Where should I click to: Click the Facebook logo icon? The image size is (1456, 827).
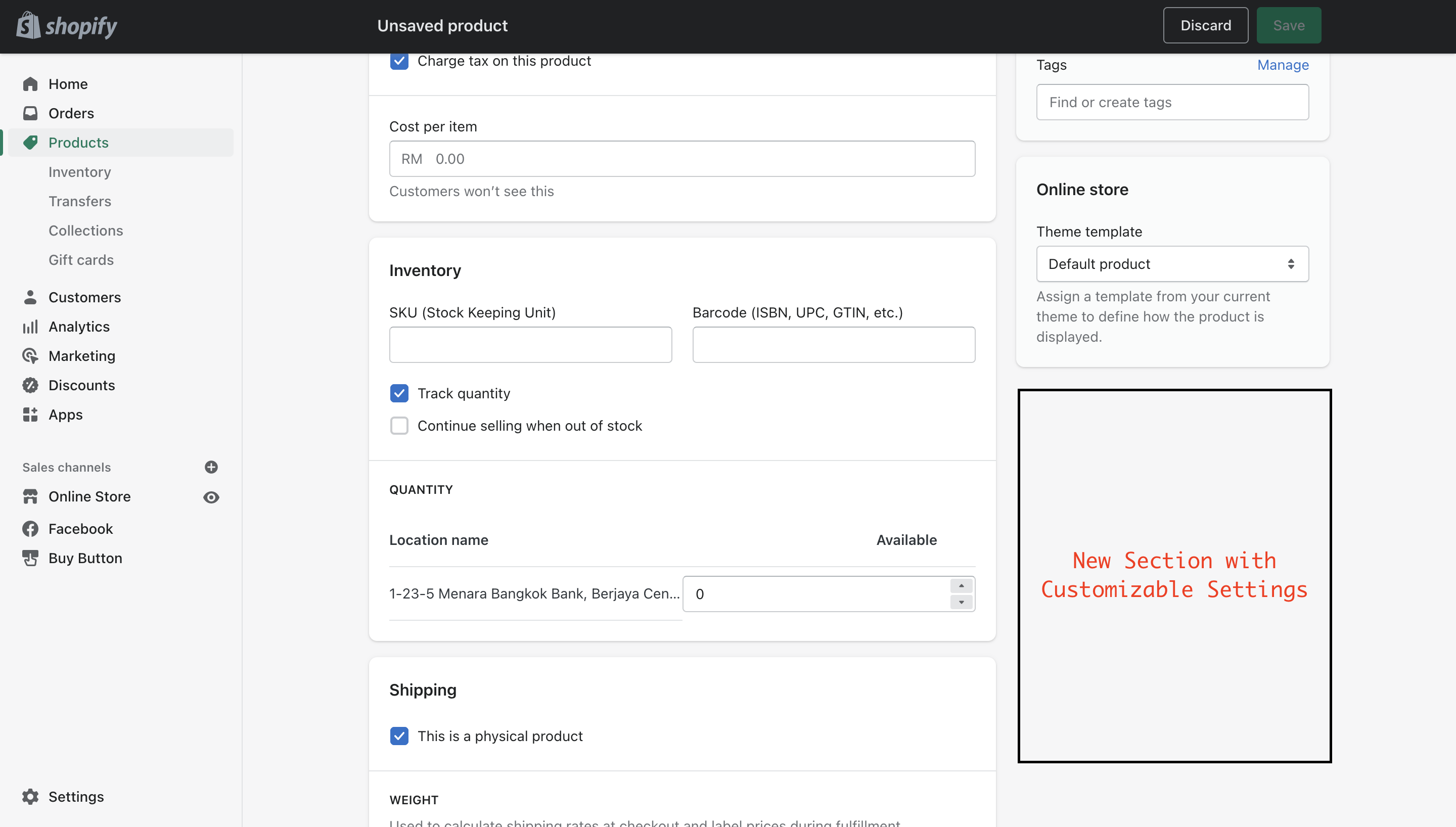(x=30, y=529)
